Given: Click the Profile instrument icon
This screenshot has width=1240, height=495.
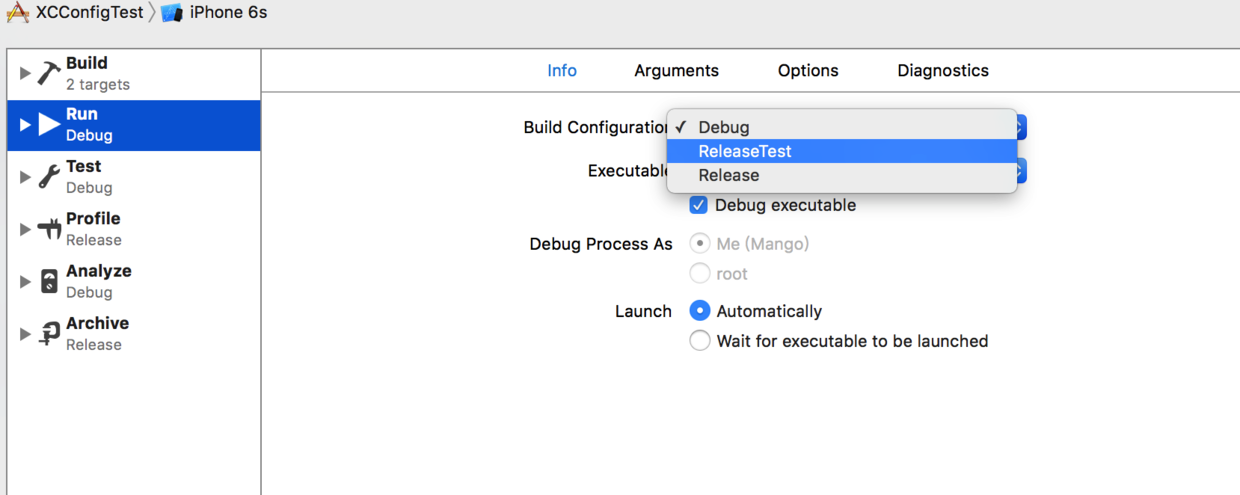Looking at the screenshot, I should [x=49, y=229].
